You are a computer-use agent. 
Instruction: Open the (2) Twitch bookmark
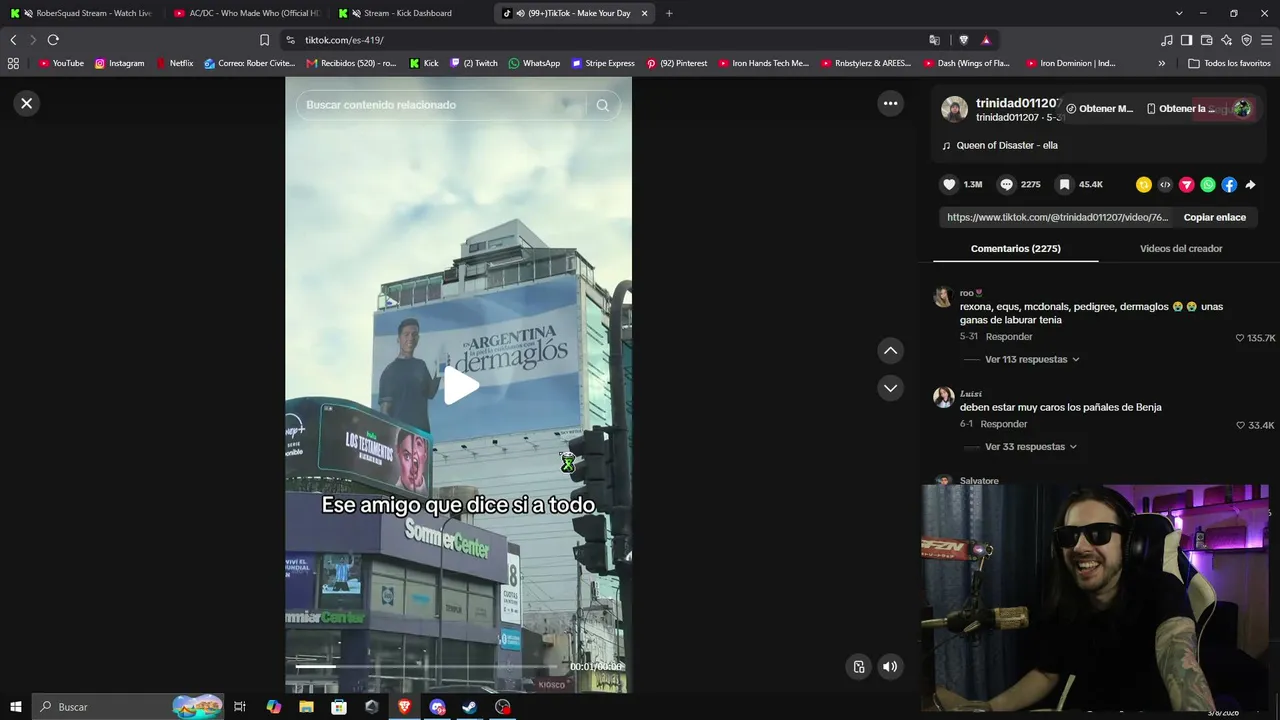tap(473, 63)
